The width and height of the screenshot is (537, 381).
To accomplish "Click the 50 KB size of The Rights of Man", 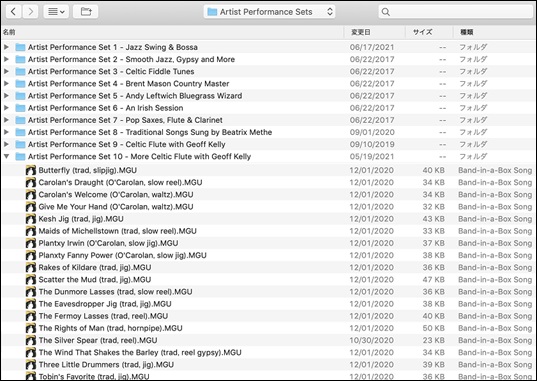I will pyautogui.click(x=434, y=328).
